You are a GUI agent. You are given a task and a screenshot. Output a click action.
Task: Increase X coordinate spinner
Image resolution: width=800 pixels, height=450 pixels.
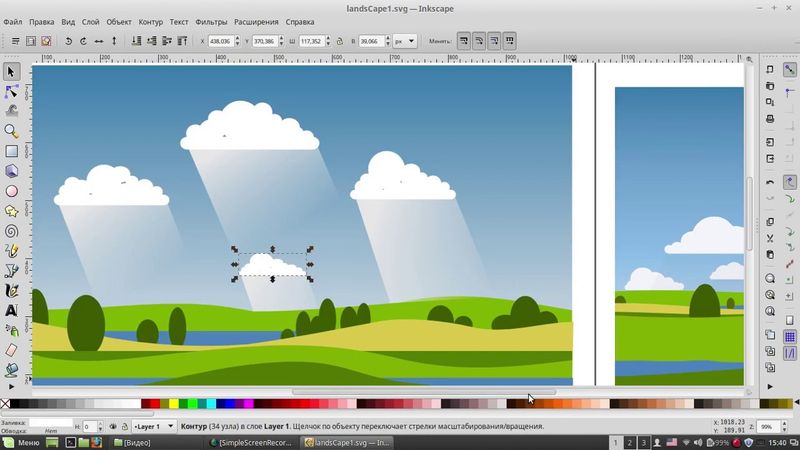(x=237, y=38)
